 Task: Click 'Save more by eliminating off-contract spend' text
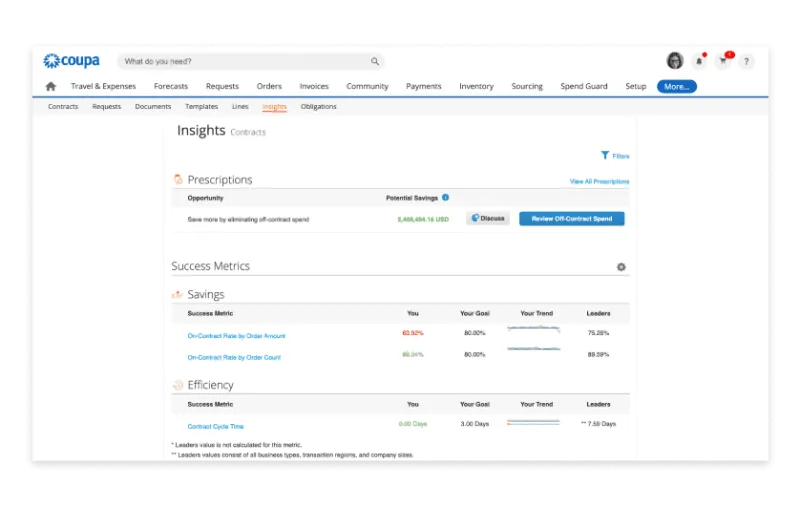tap(248, 219)
